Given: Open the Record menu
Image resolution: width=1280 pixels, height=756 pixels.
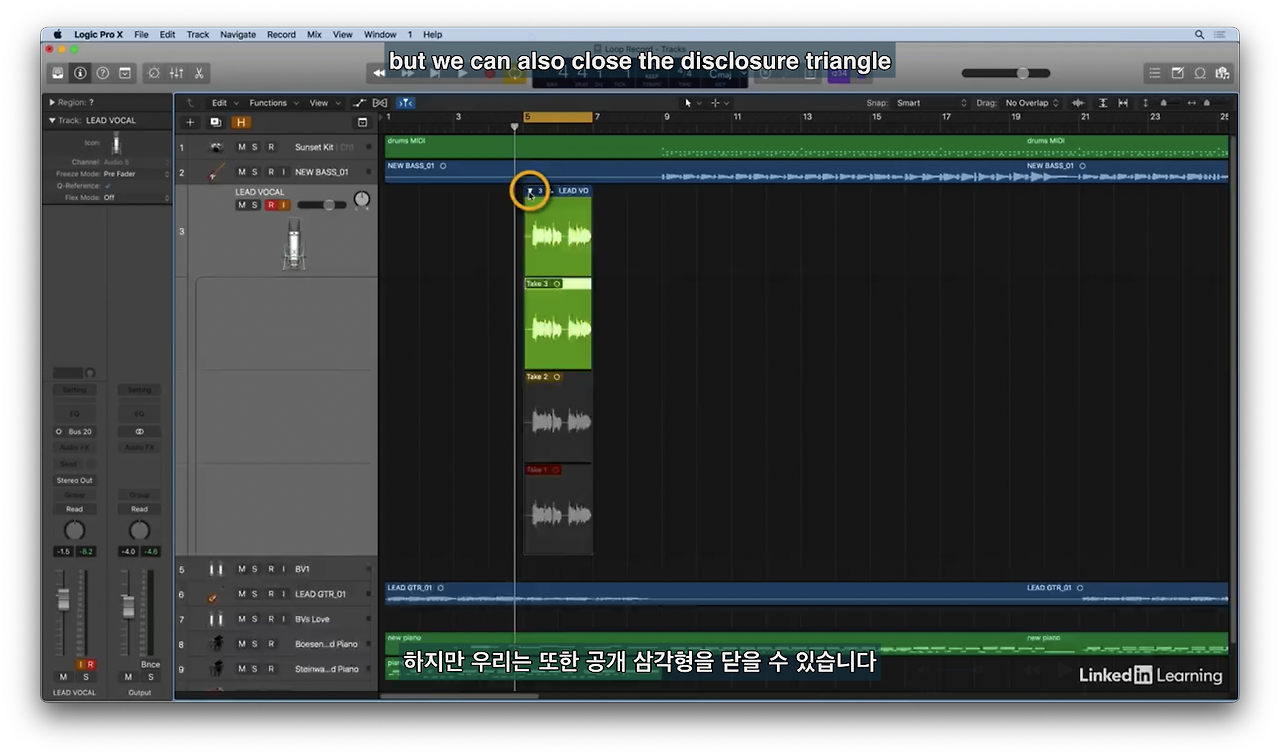Looking at the screenshot, I should point(281,34).
